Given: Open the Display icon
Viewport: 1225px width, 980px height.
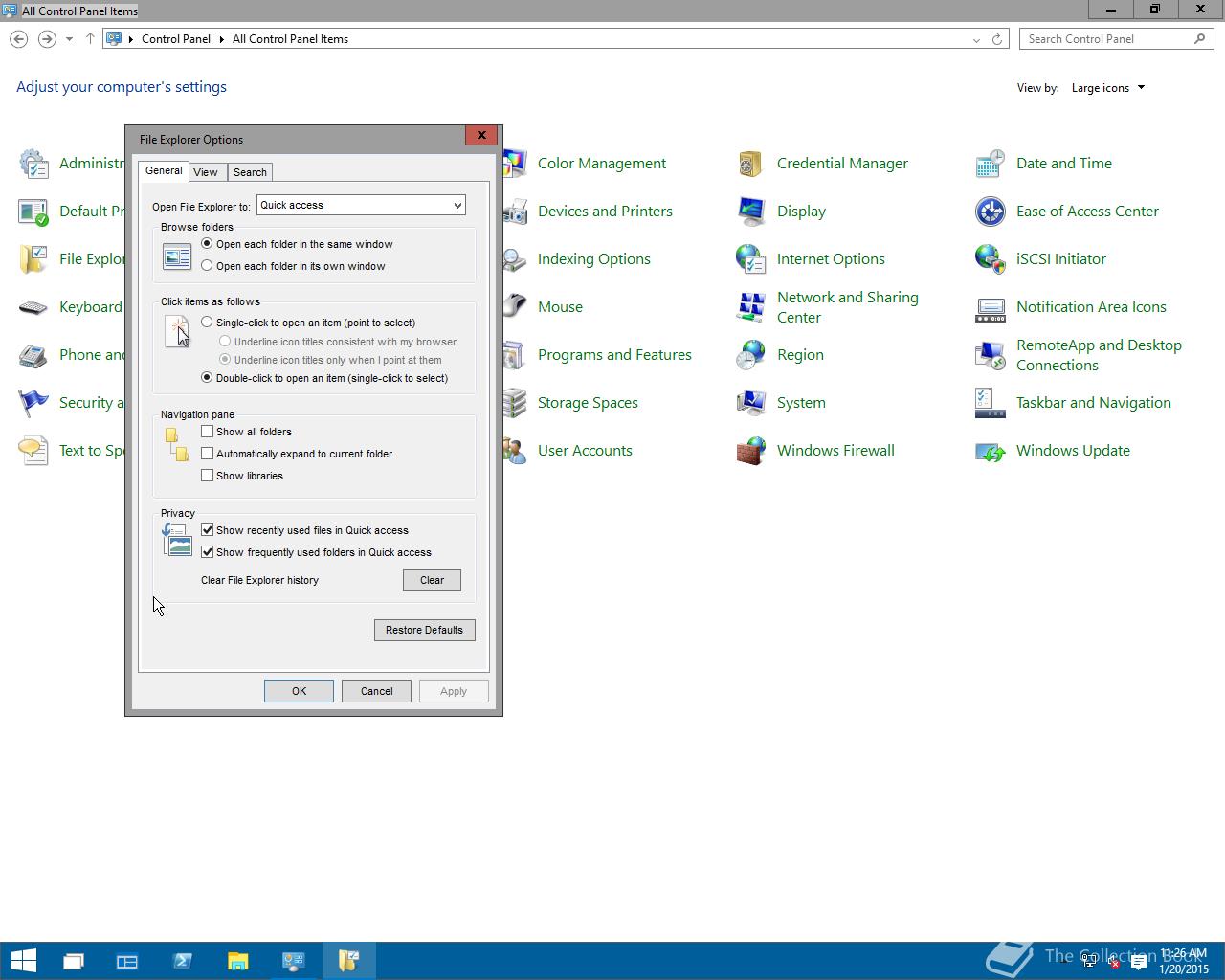Looking at the screenshot, I should 749,212.
